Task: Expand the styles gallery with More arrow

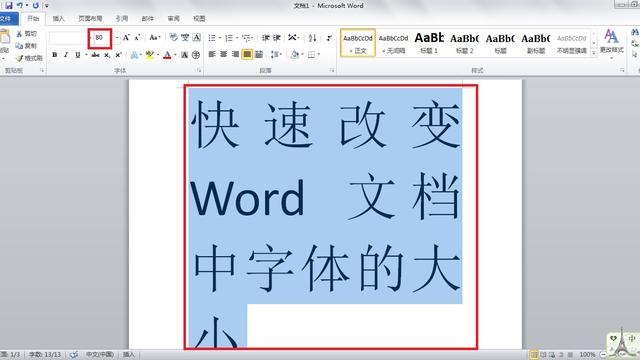Action: tap(594, 53)
